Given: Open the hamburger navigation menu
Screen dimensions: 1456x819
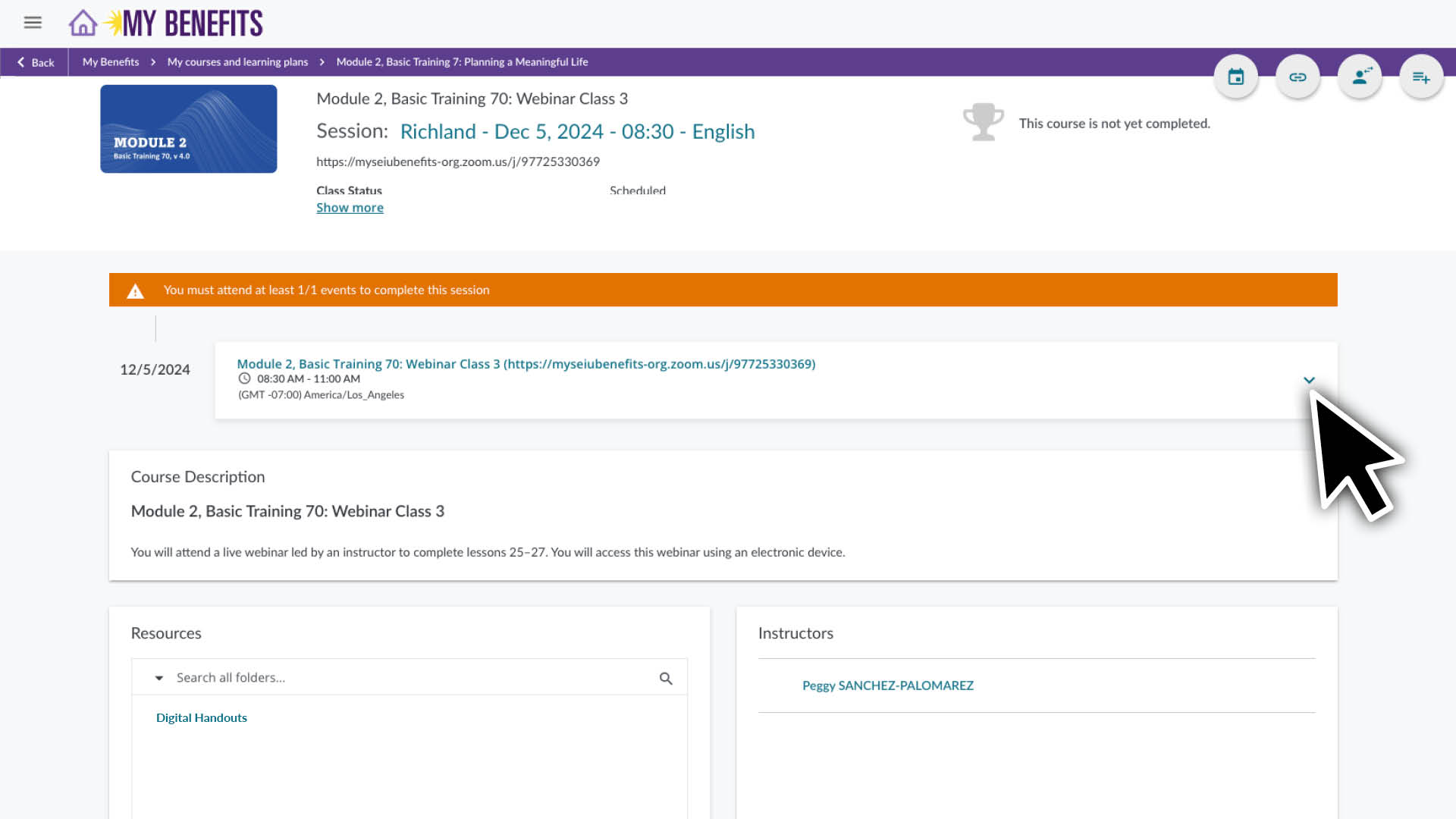Looking at the screenshot, I should pos(33,23).
